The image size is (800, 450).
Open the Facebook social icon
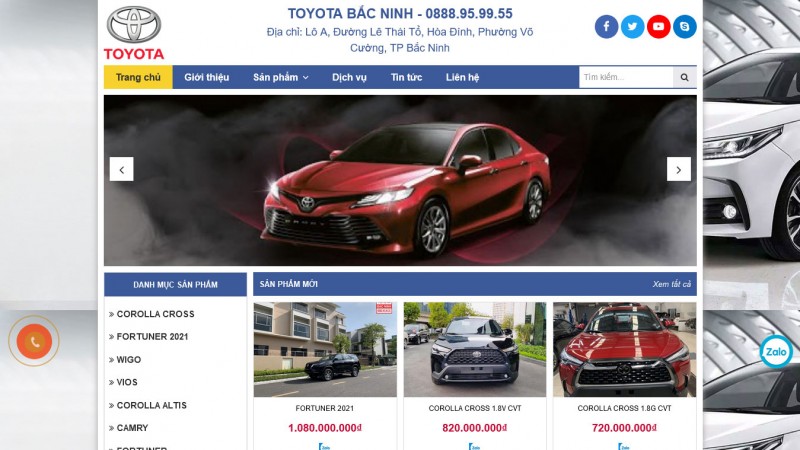(x=606, y=27)
